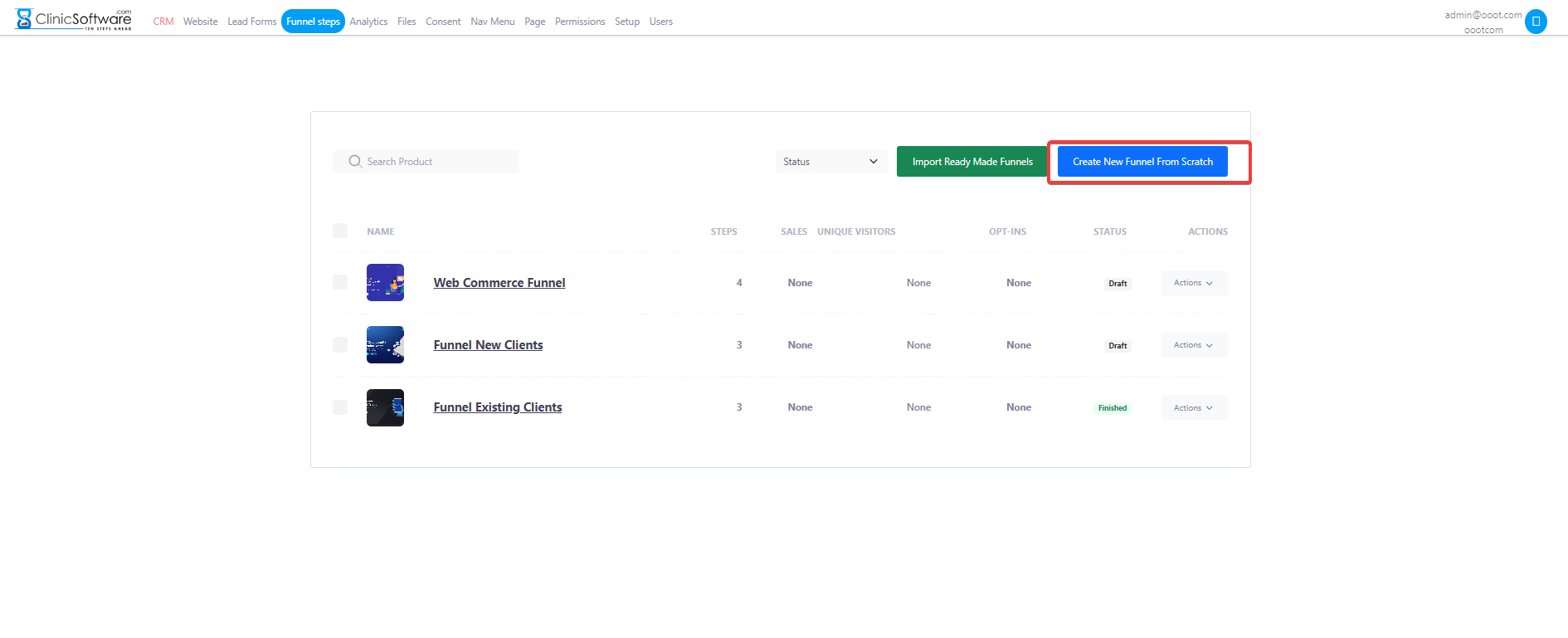Check the Funnel Existing Clients row checkbox
Image resolution: width=1568 pixels, height=638 pixels.
click(340, 407)
